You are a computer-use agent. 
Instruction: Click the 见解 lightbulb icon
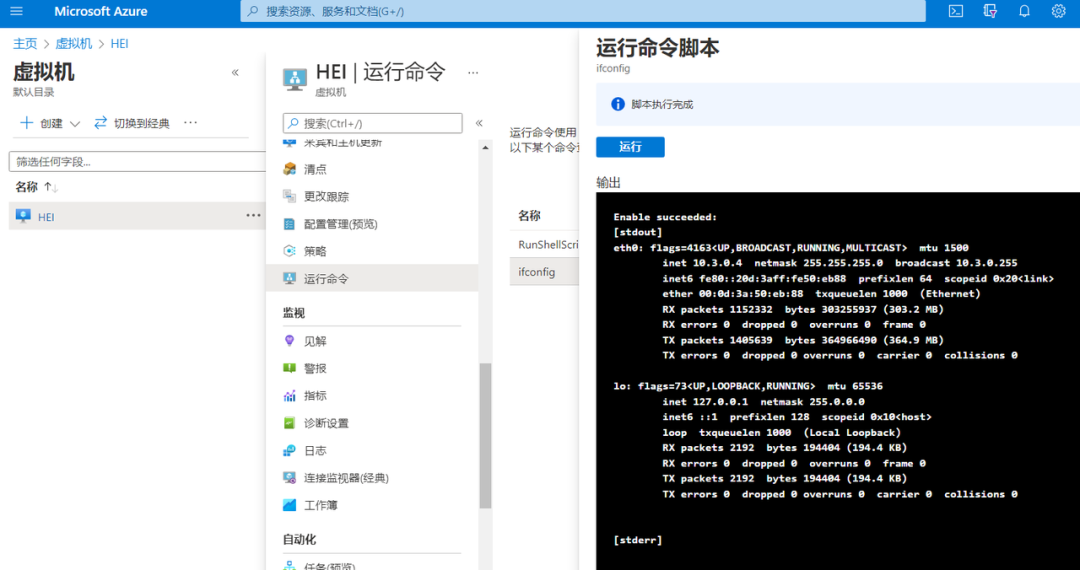[x=290, y=341]
